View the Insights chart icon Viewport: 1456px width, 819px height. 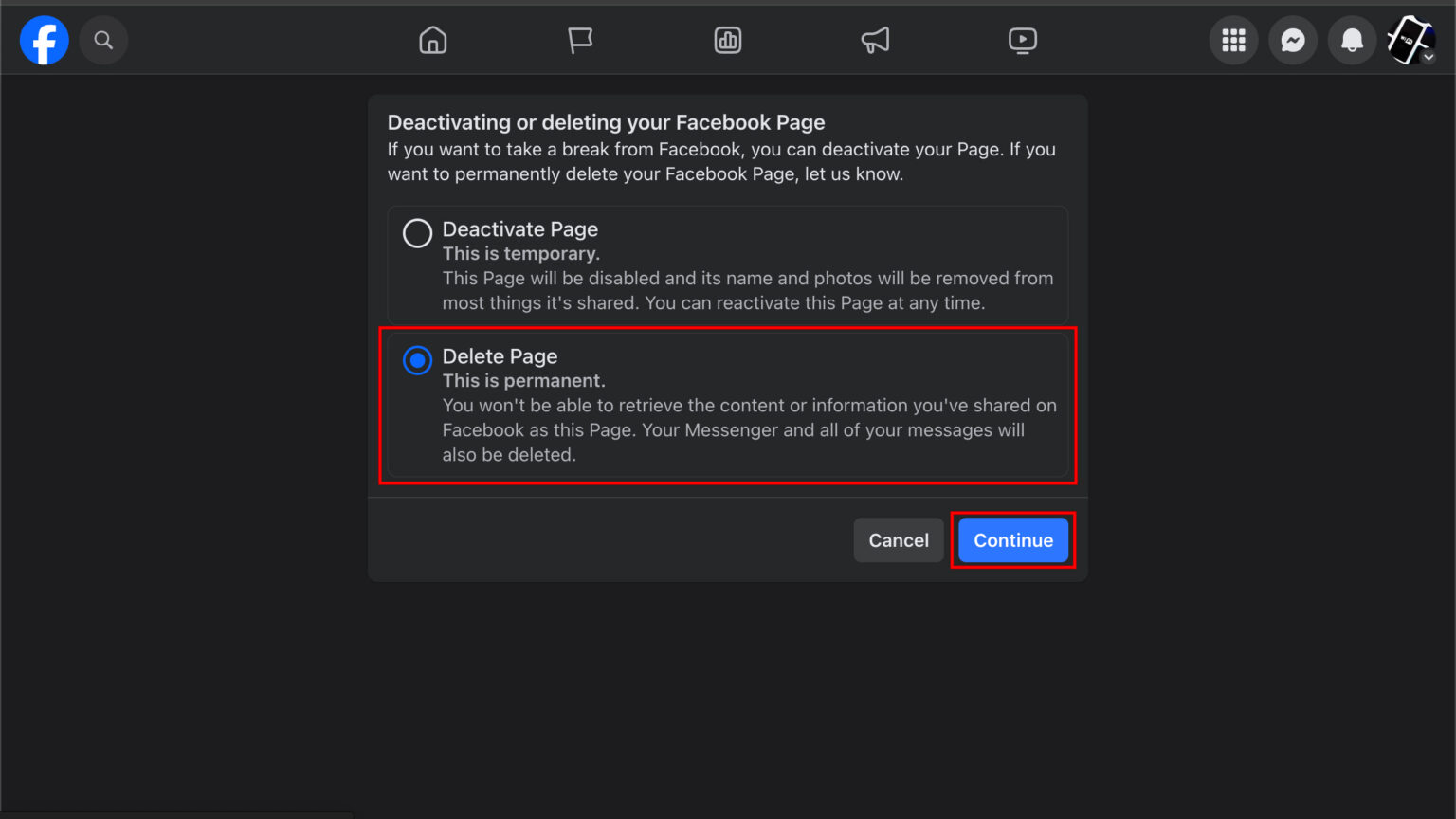point(727,40)
